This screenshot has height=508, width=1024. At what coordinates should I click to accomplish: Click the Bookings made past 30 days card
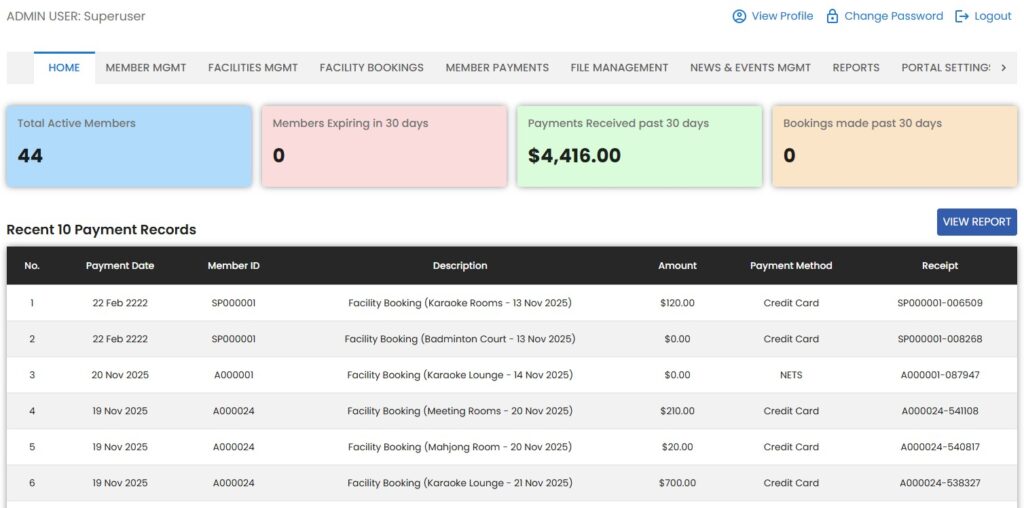894,146
